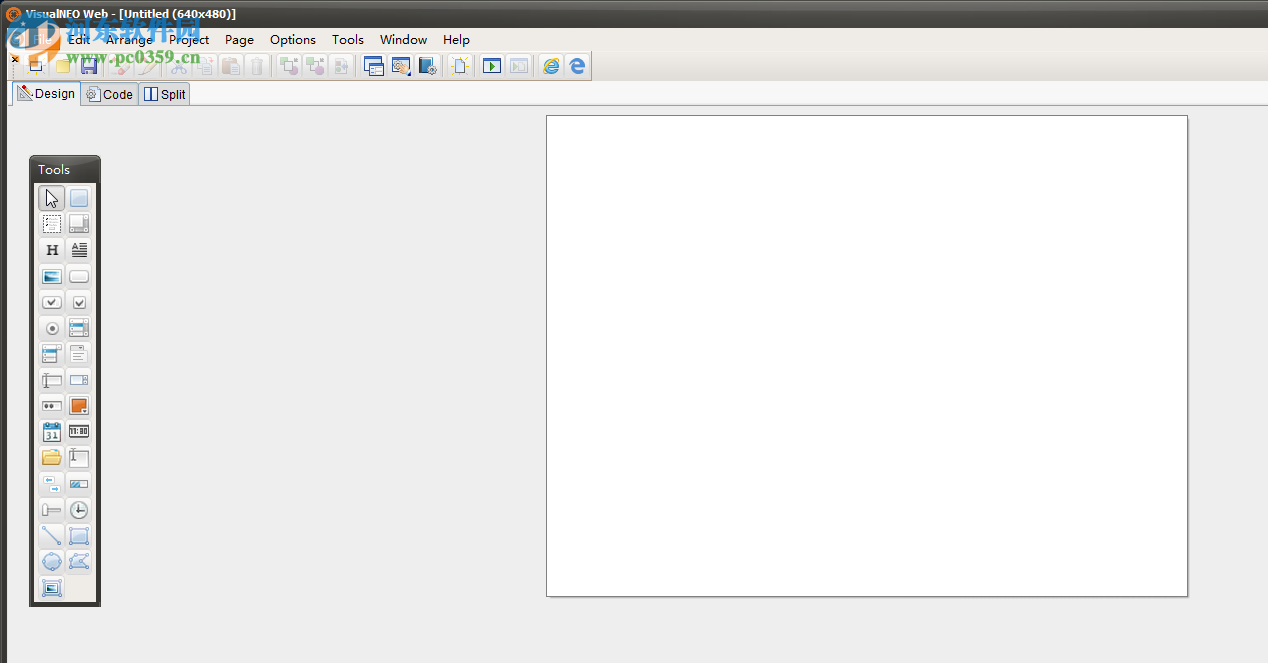The image size is (1268, 663).
Task: Switch to the Code tab
Action: (109, 94)
